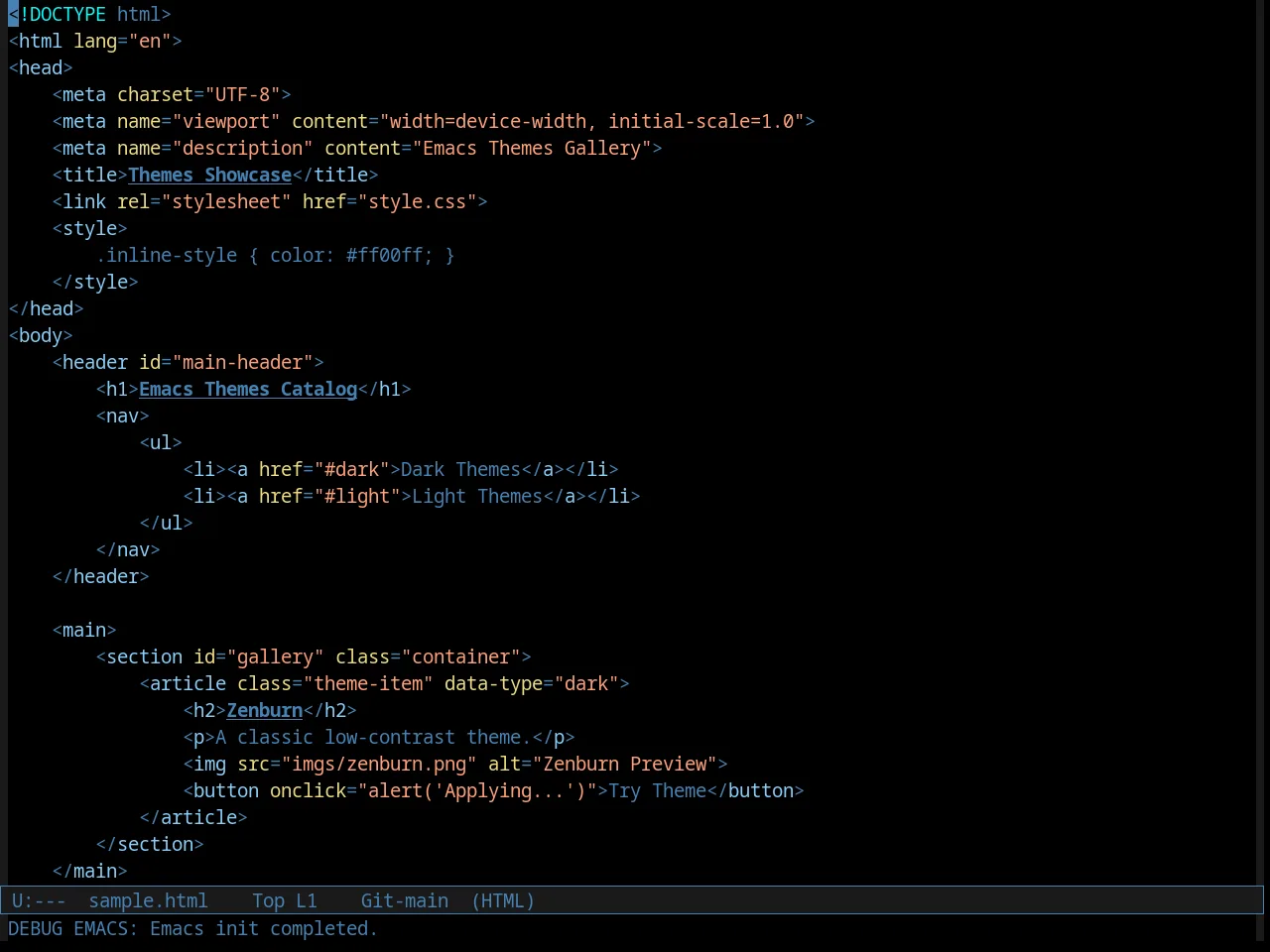This screenshot has height=952, width=1270.
Task: Place cursor on opening <nav> tag
Action: point(122,416)
